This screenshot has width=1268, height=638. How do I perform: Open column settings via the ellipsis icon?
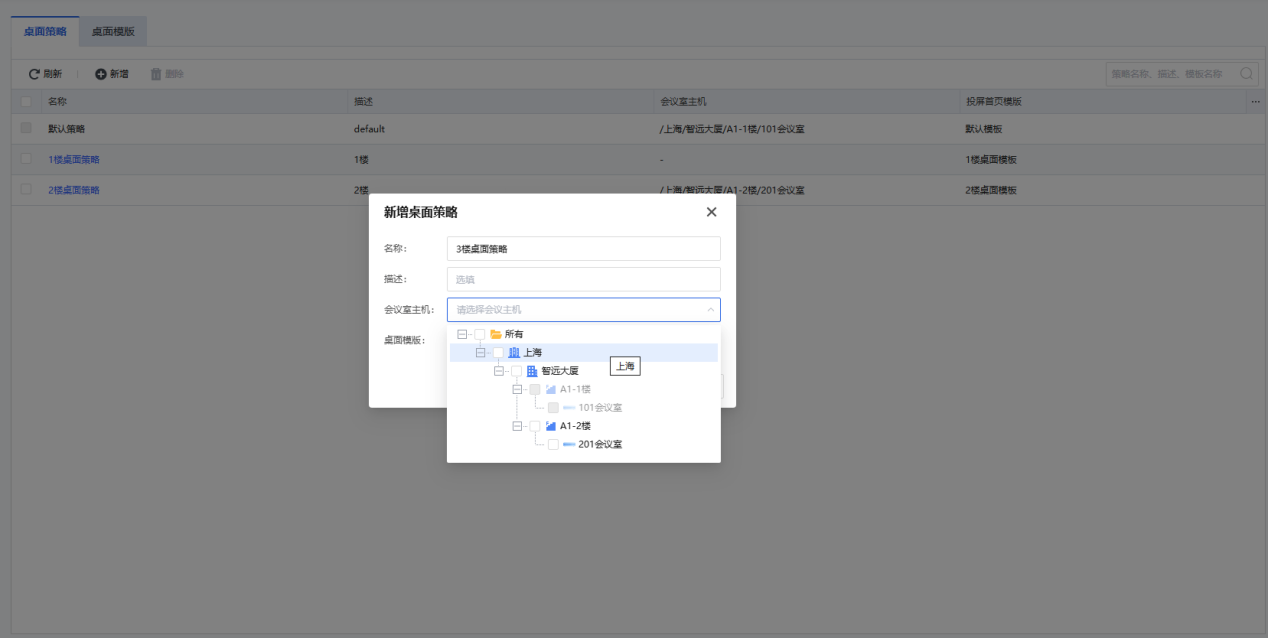coord(1255,102)
